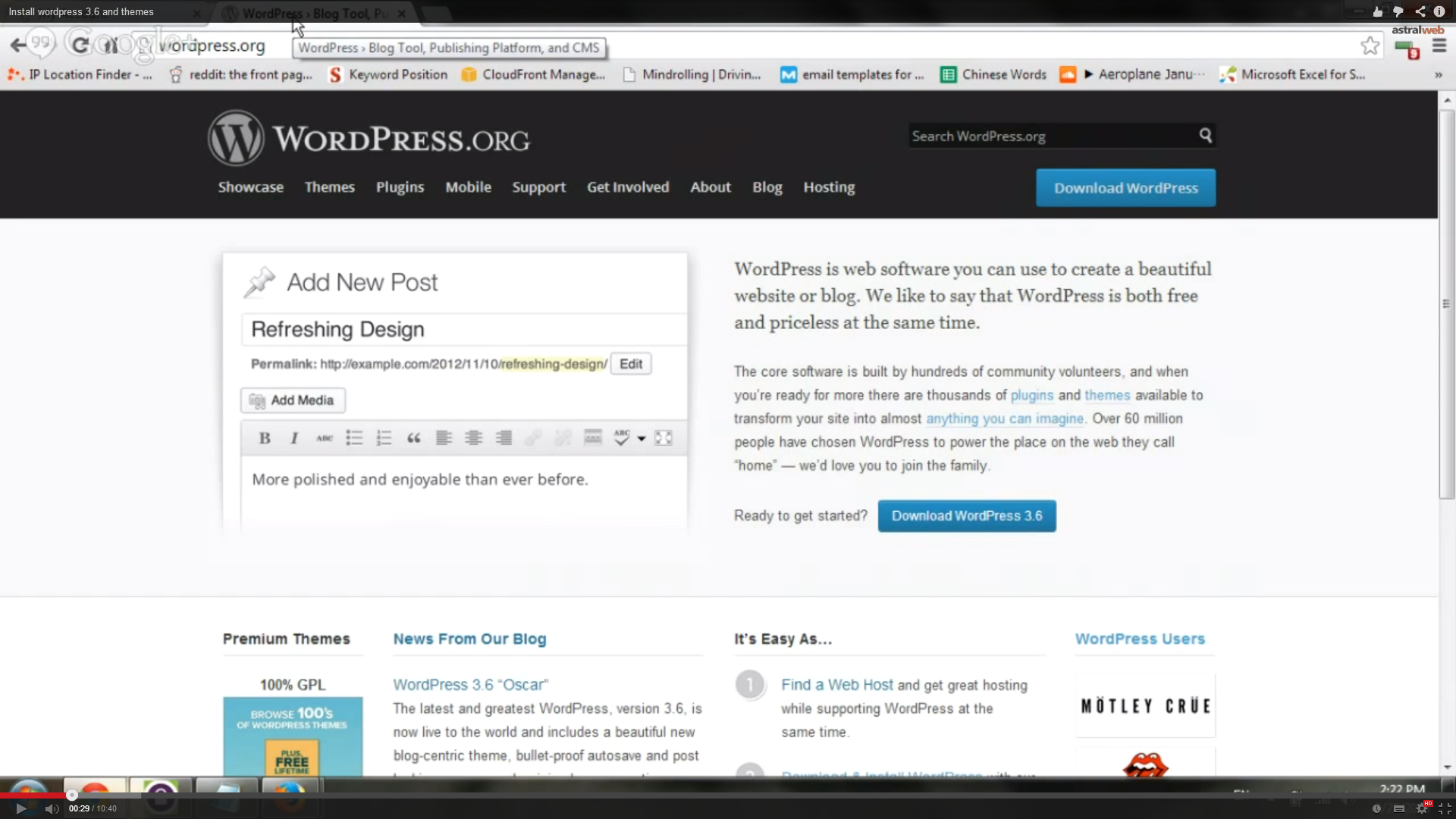Open Keyword Position bookmark

click(388, 74)
